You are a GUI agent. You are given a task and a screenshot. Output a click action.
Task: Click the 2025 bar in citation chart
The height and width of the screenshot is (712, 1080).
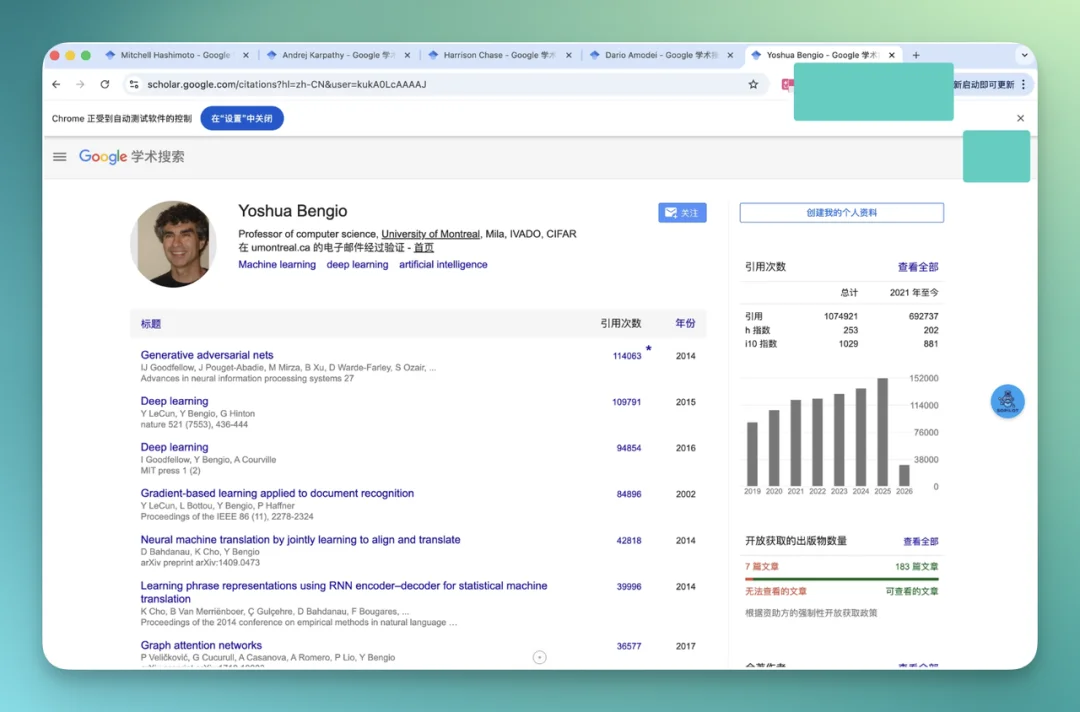[882, 432]
